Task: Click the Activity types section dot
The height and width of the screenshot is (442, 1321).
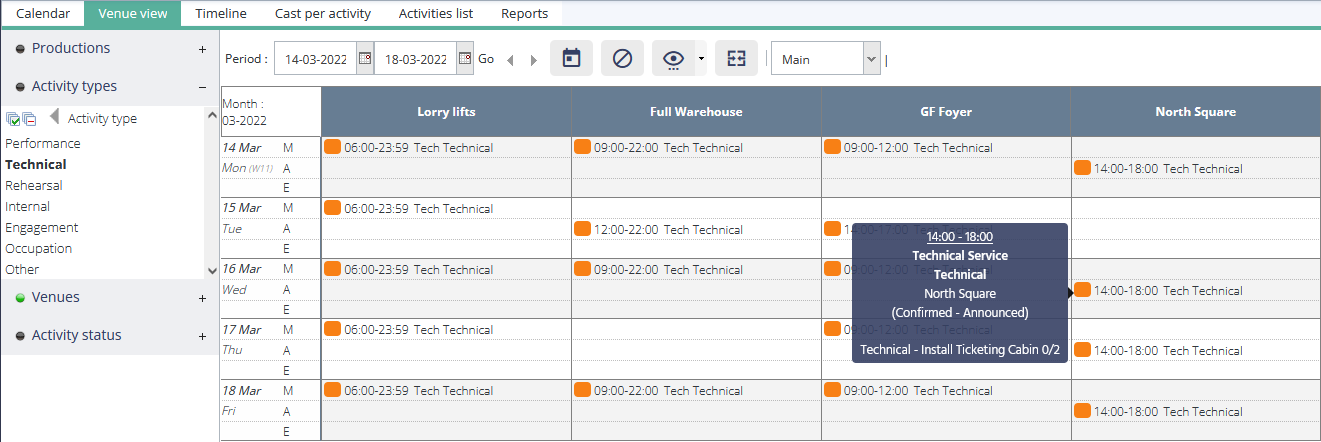Action: pos(20,87)
